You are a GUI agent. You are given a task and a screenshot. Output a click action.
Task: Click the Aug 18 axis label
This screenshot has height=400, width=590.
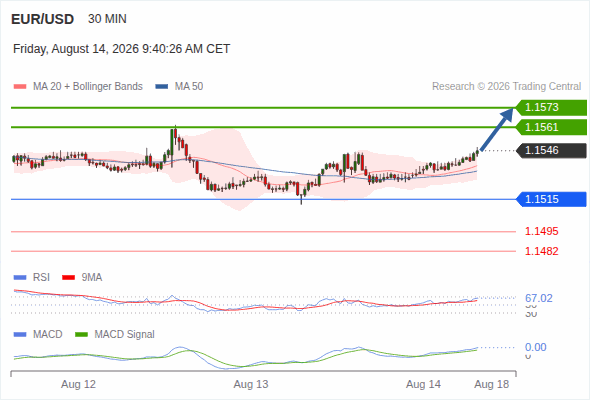[x=492, y=385]
